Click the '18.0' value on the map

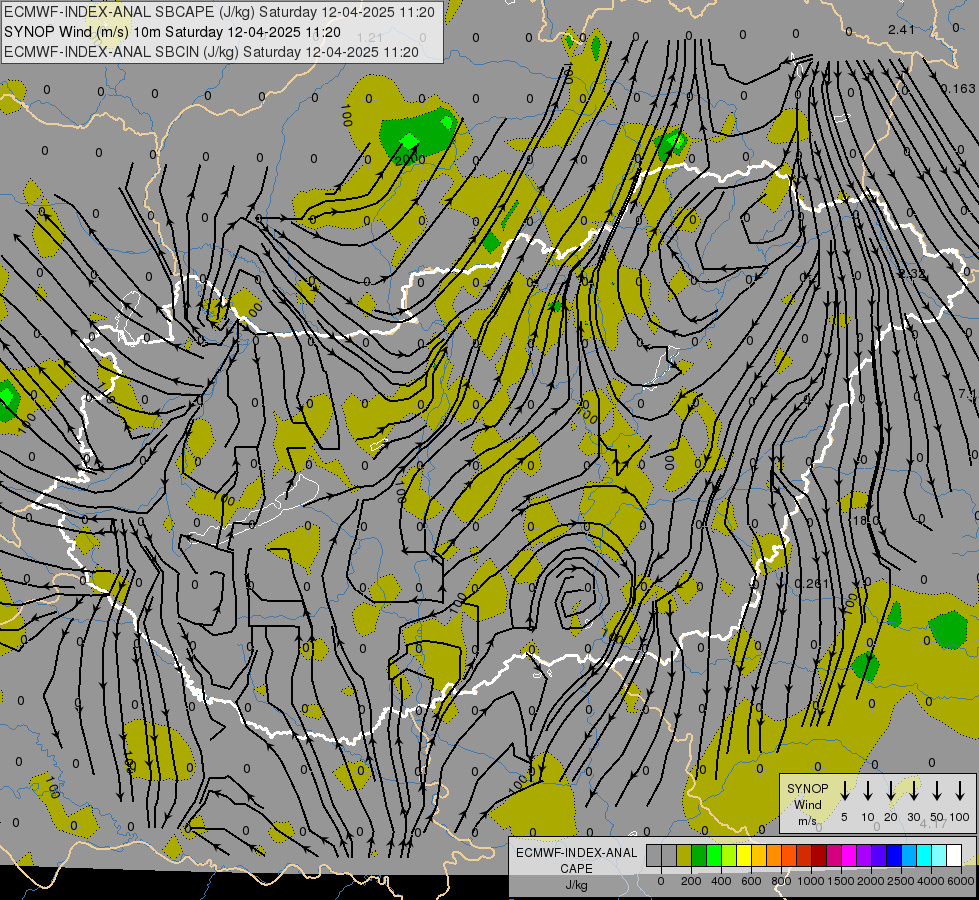[866, 520]
